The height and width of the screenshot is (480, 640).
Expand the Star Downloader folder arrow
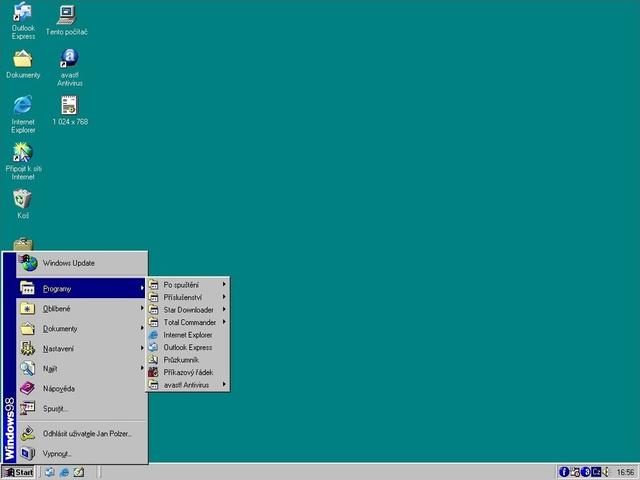[224, 309]
